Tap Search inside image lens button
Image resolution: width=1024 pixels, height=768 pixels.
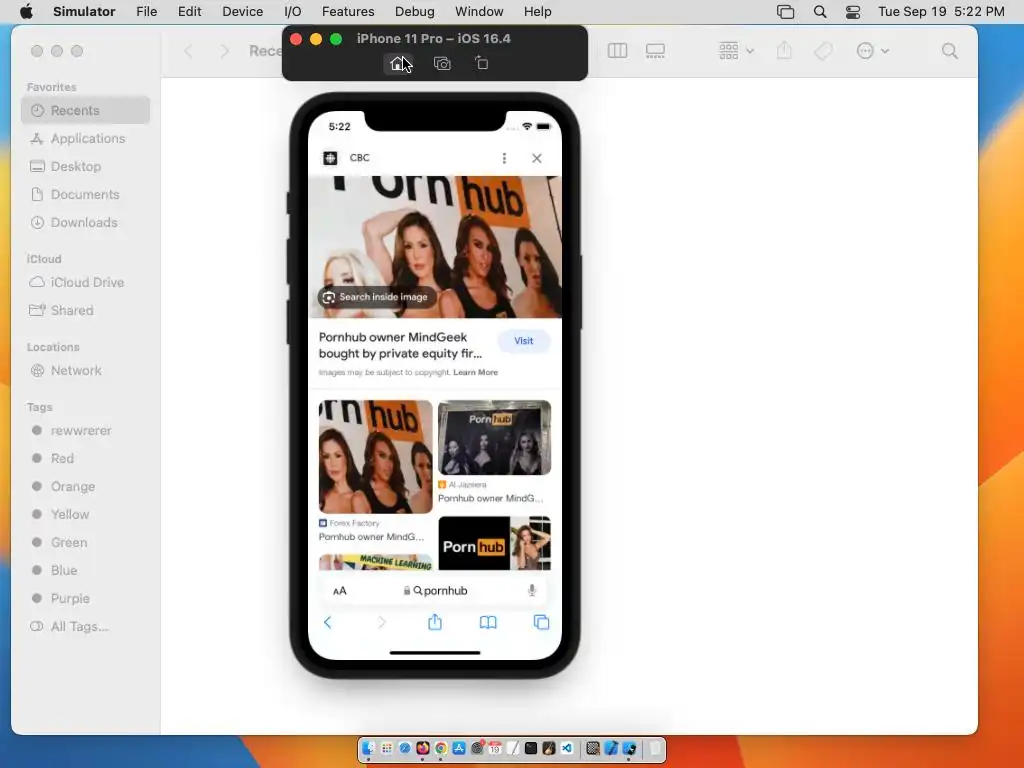[x=377, y=297]
